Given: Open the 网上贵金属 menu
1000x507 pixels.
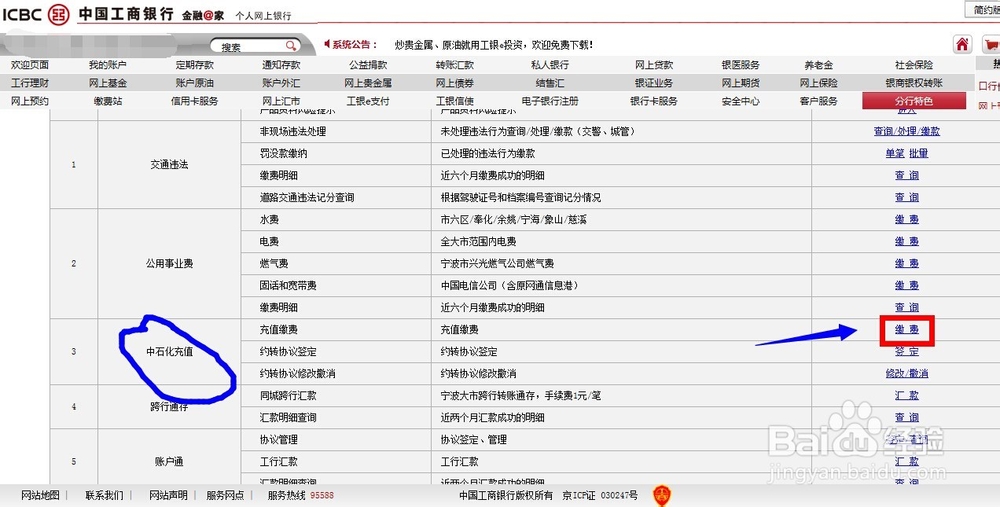Looking at the screenshot, I should [x=368, y=83].
